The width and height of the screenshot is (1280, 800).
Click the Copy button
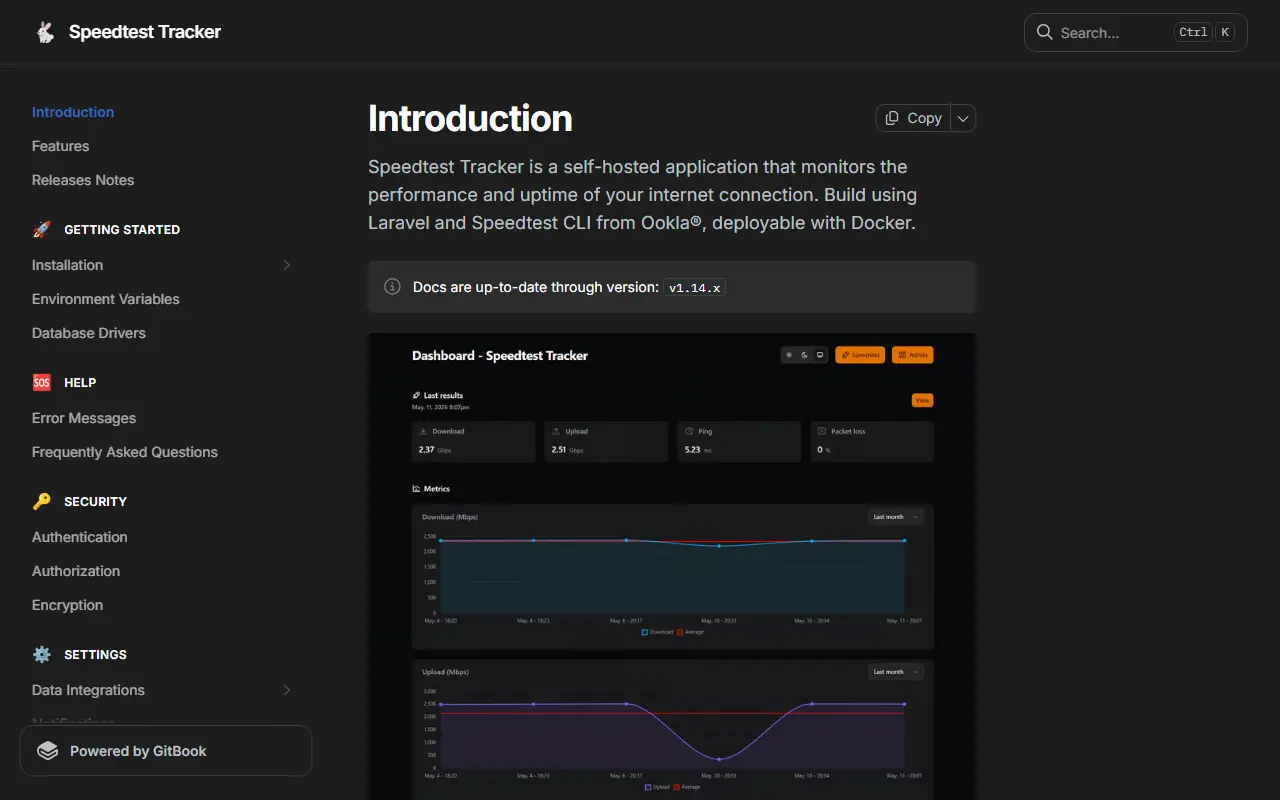pos(913,118)
